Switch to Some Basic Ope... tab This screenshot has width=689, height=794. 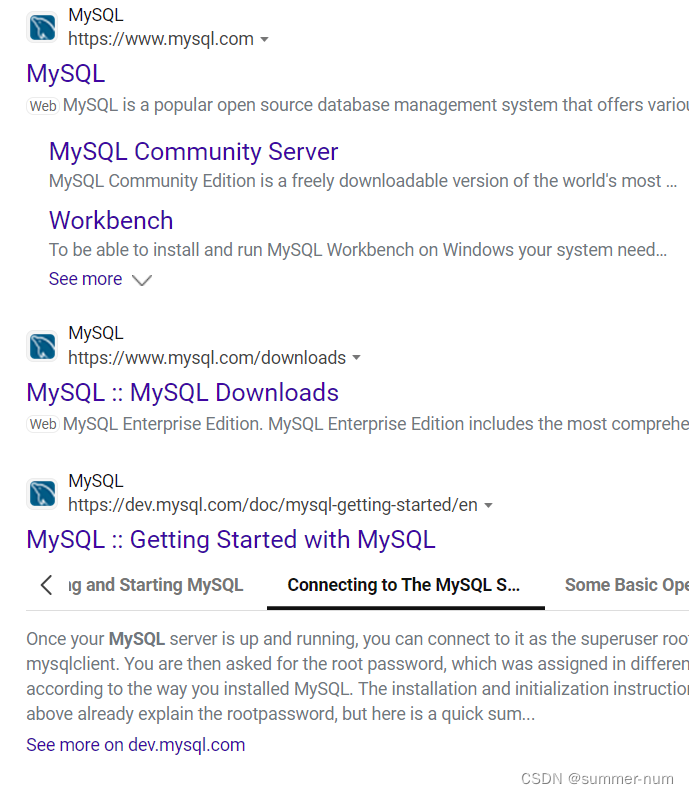point(627,585)
